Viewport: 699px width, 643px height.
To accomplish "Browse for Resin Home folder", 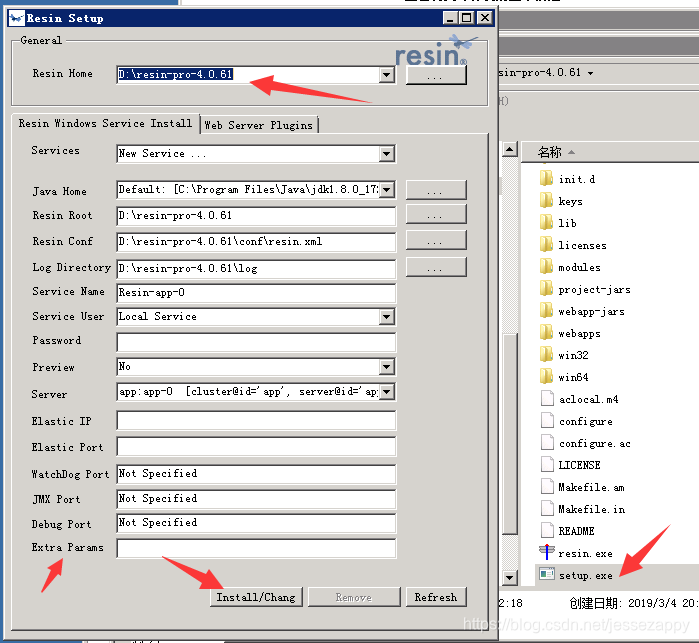I will [436, 75].
